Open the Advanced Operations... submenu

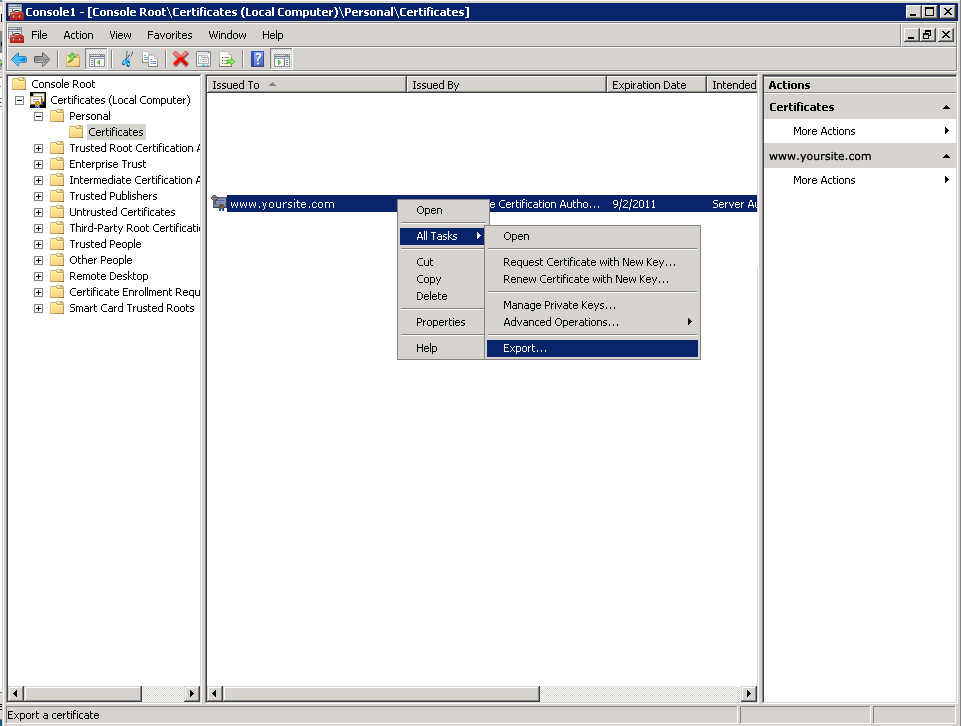592,322
